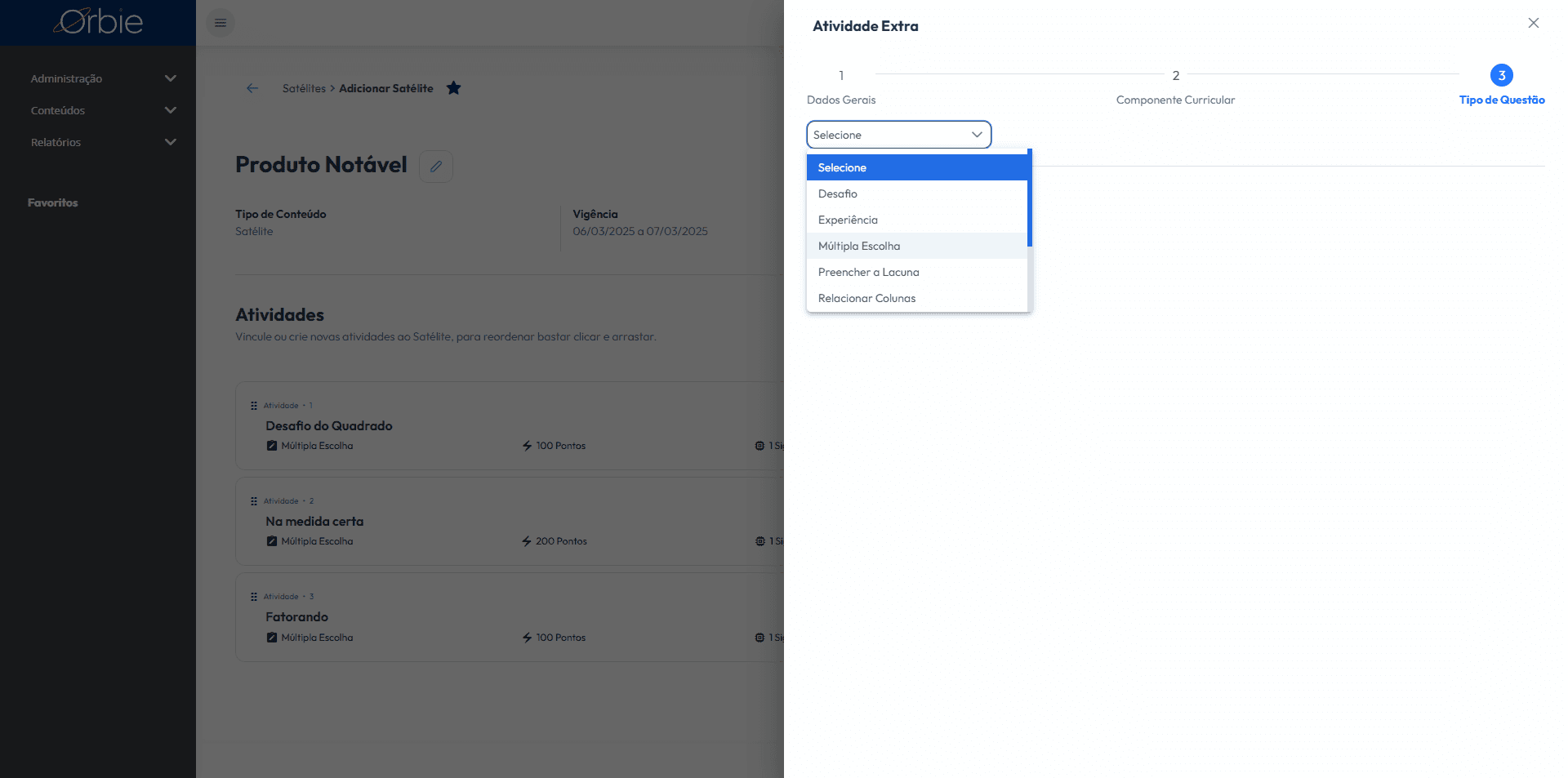Viewport: 1568px width, 778px height.
Task: Click the Orbie logo
Action: click(99, 22)
